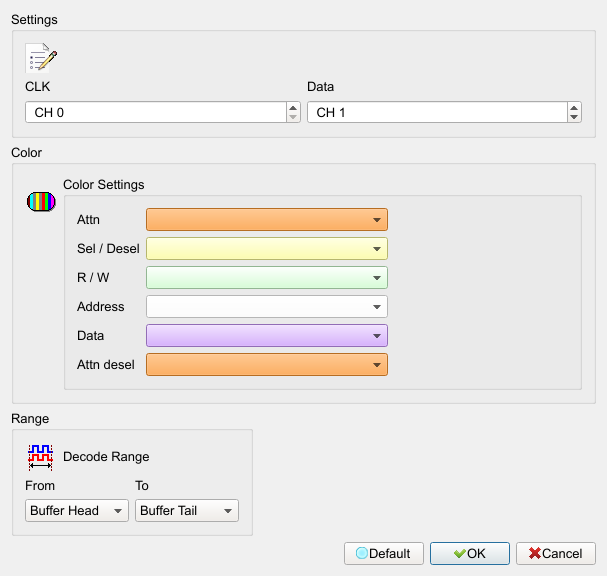This screenshot has width=607, height=576.
Task: Click the Attn desel label
Action: coord(106,365)
